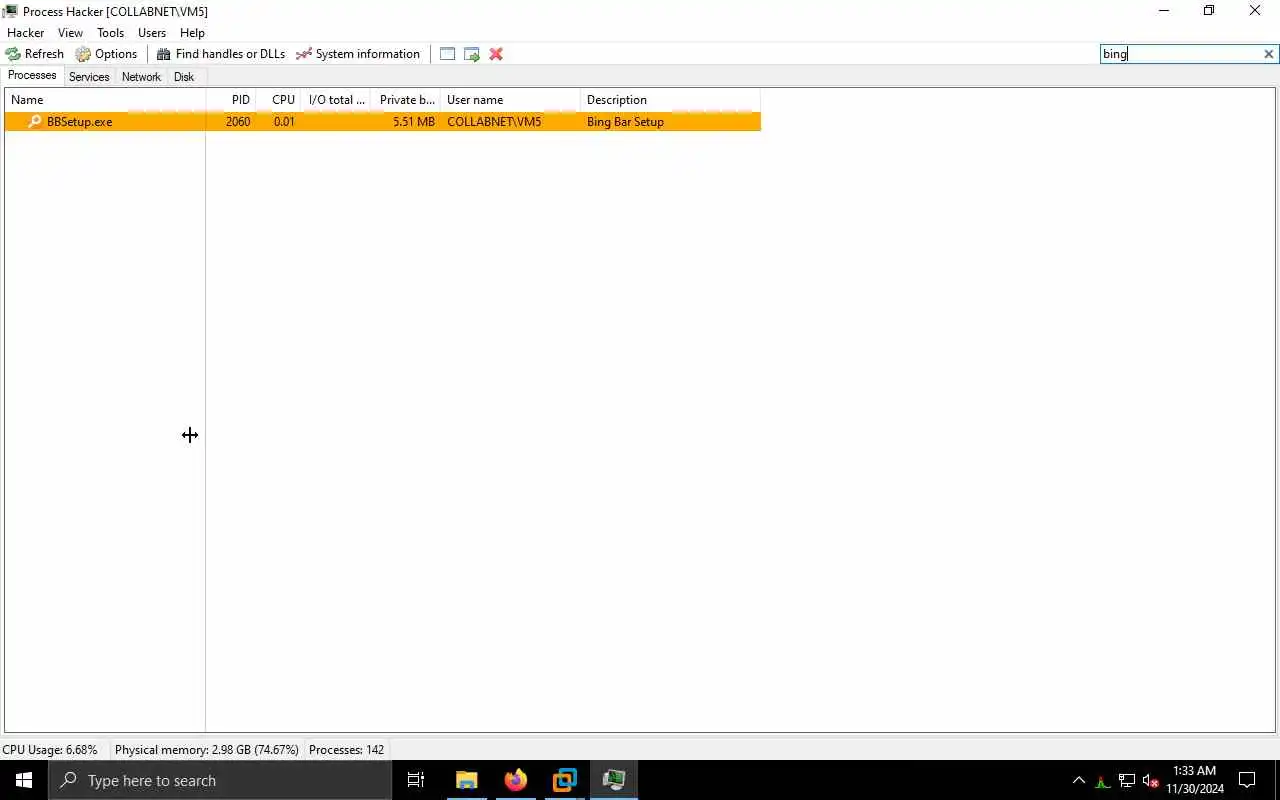Sort by Description column header

click(x=671, y=100)
